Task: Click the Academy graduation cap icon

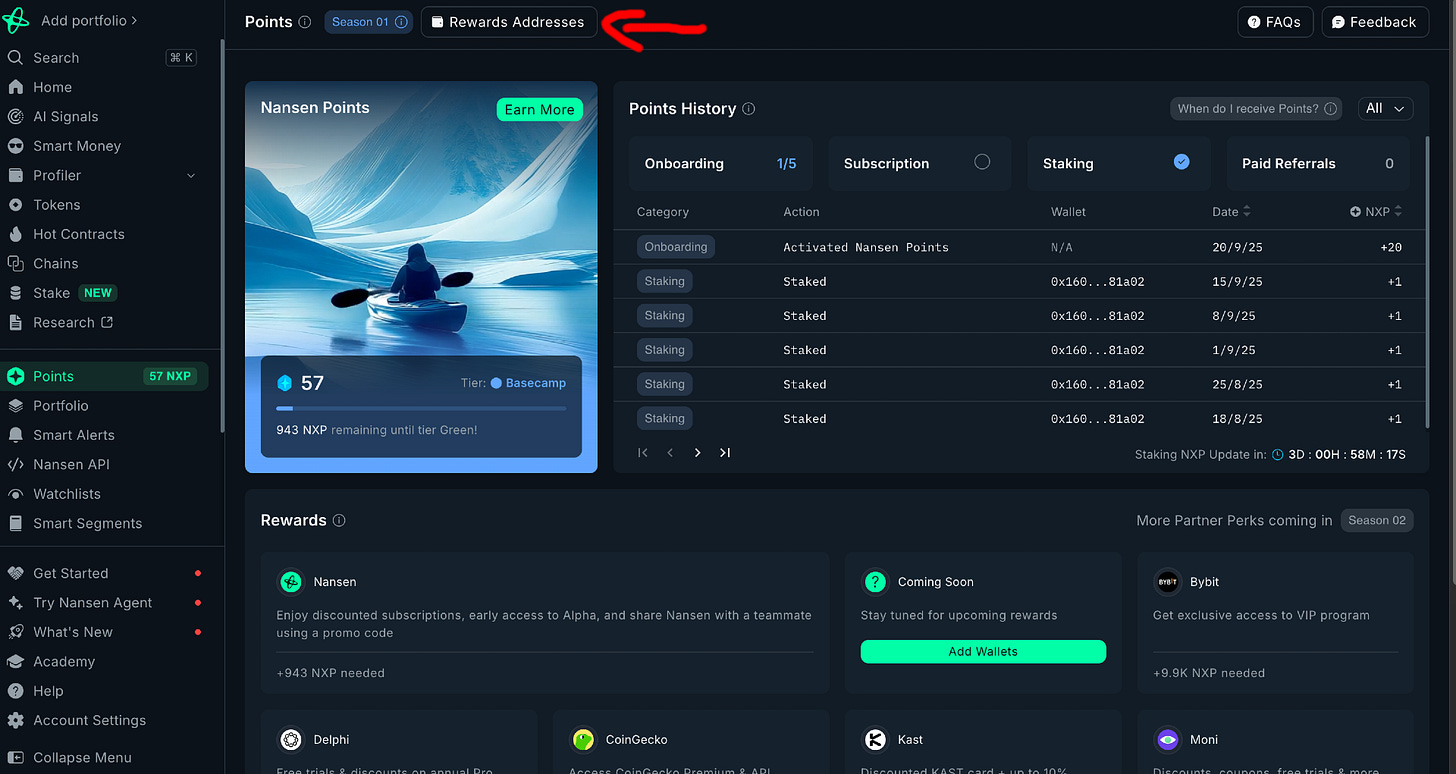Action: click(x=15, y=661)
